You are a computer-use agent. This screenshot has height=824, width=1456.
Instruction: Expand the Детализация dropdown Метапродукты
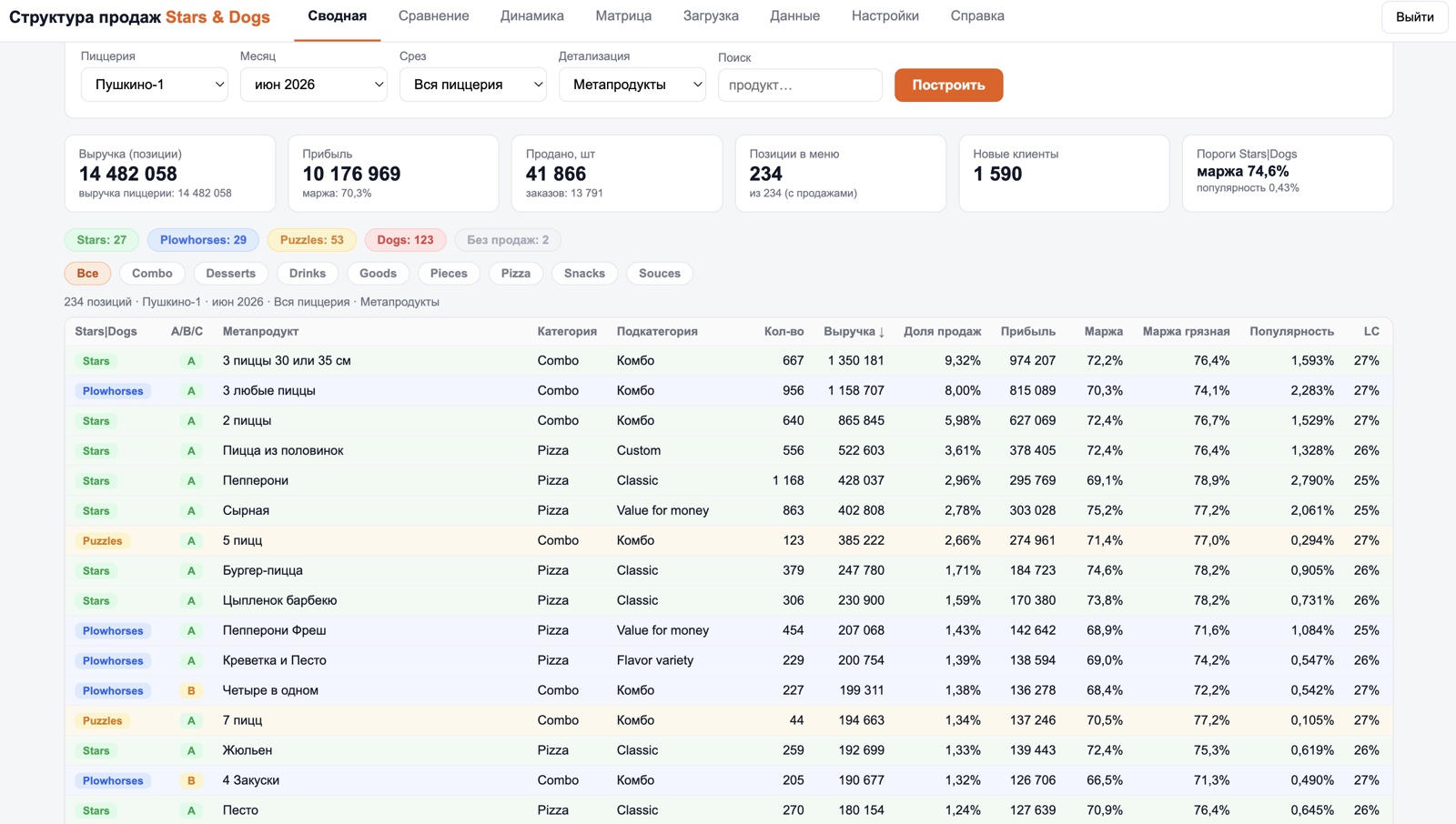click(x=632, y=85)
